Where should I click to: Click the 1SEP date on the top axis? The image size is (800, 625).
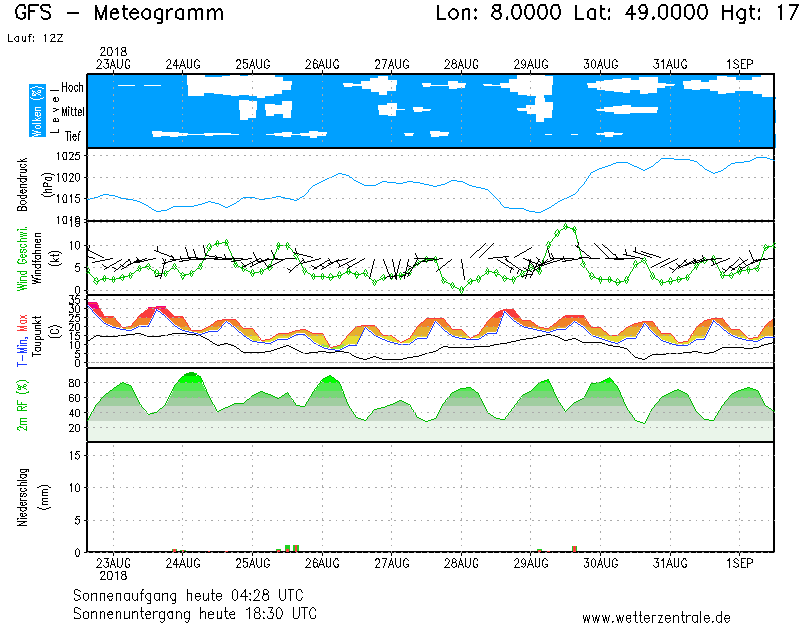(x=740, y=64)
